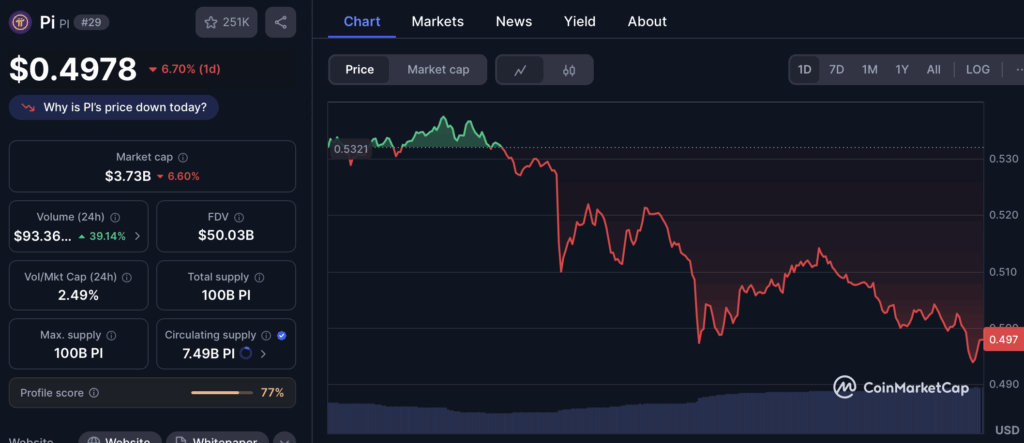1024x443 pixels.
Task: Switch to candlestick chart icon
Action: (x=569, y=70)
